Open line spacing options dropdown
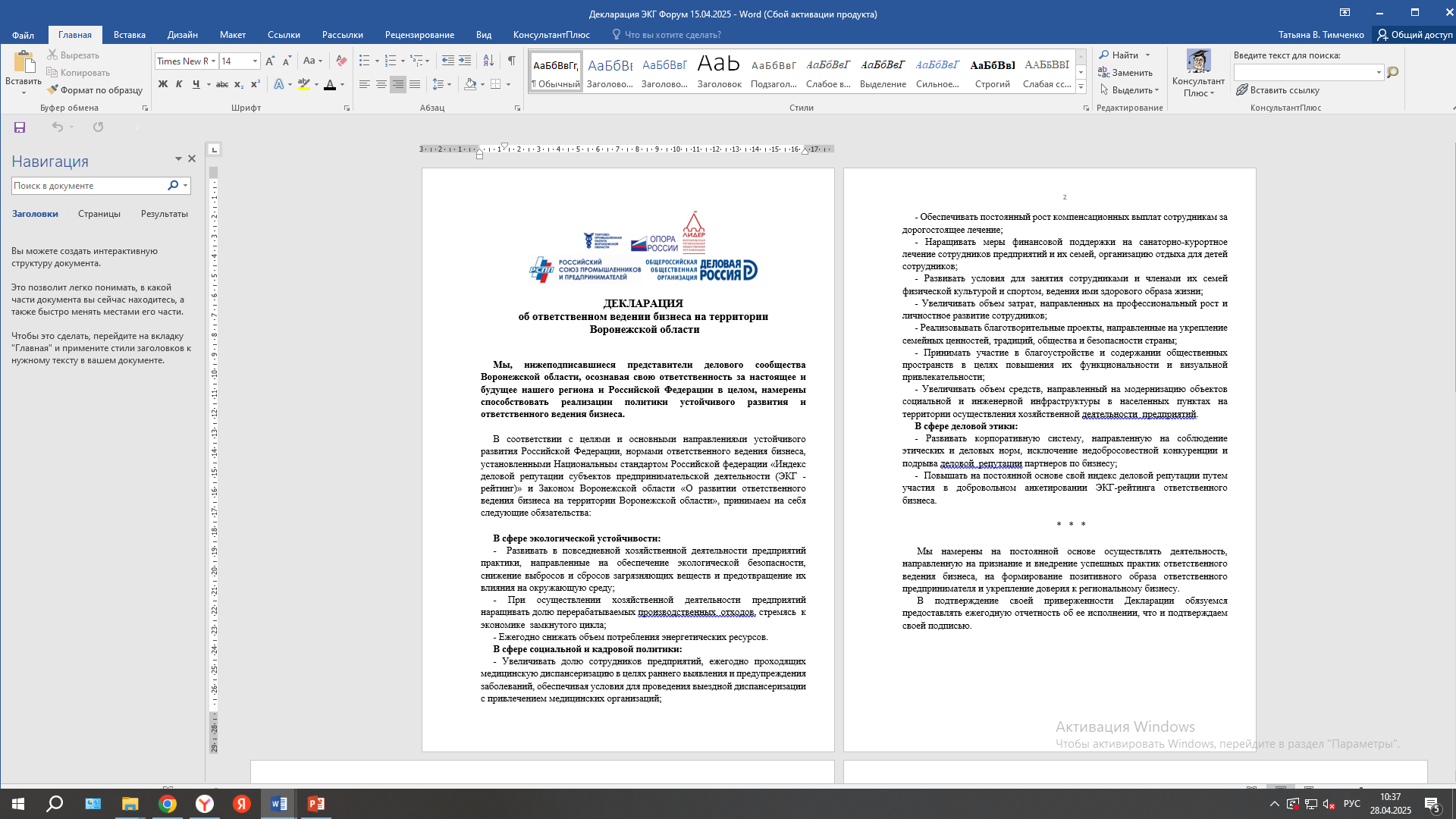Viewport: 1456px width, 819px height. [441, 84]
